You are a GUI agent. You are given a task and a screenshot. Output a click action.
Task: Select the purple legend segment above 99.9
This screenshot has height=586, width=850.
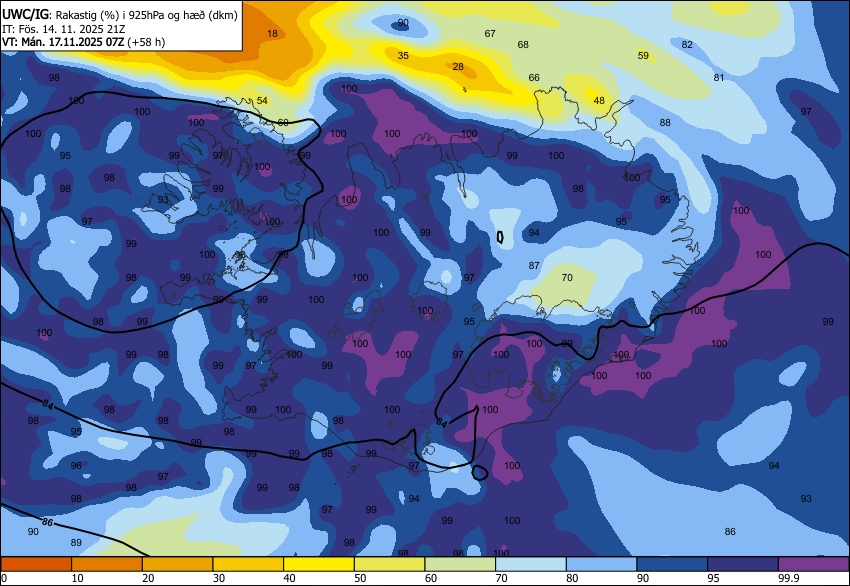pyautogui.click(x=814, y=564)
